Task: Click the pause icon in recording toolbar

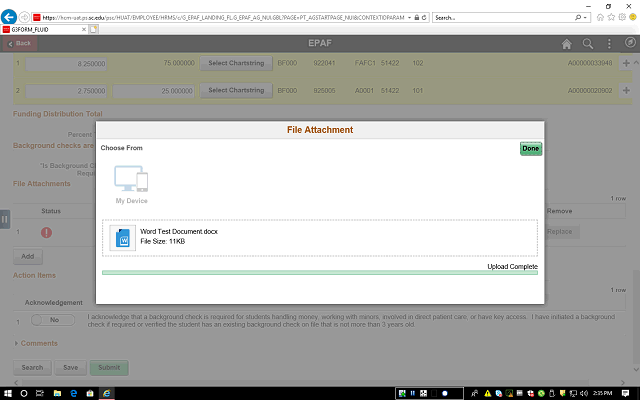Action: tap(413, 393)
